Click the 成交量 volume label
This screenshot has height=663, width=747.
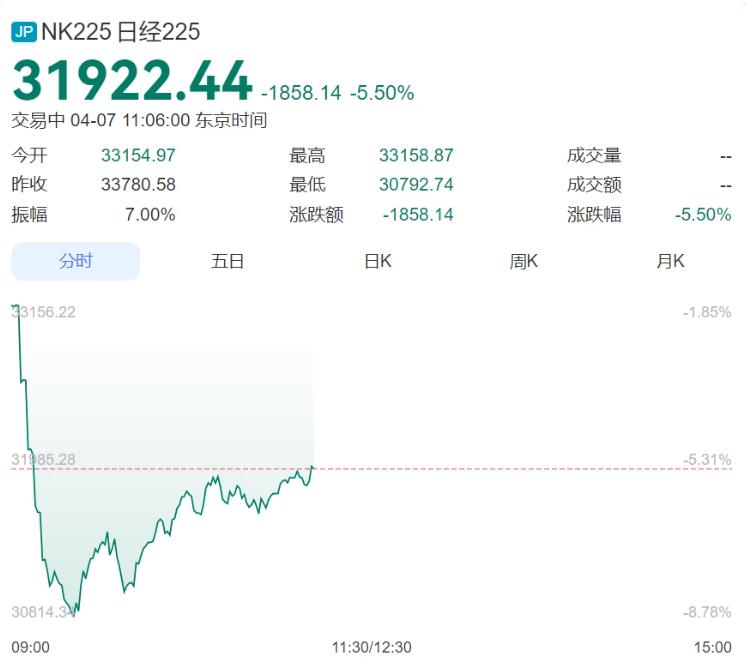594,156
